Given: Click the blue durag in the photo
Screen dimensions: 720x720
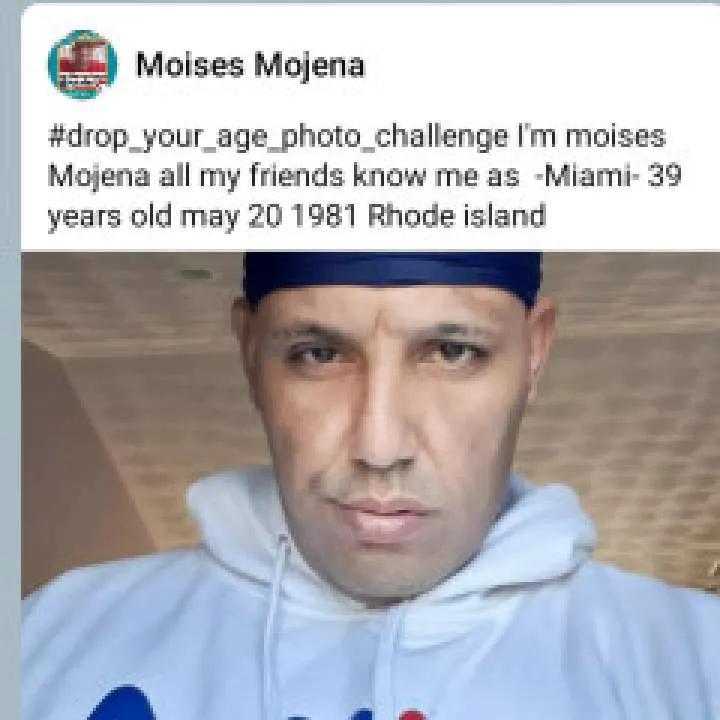Looking at the screenshot, I should [394, 274].
